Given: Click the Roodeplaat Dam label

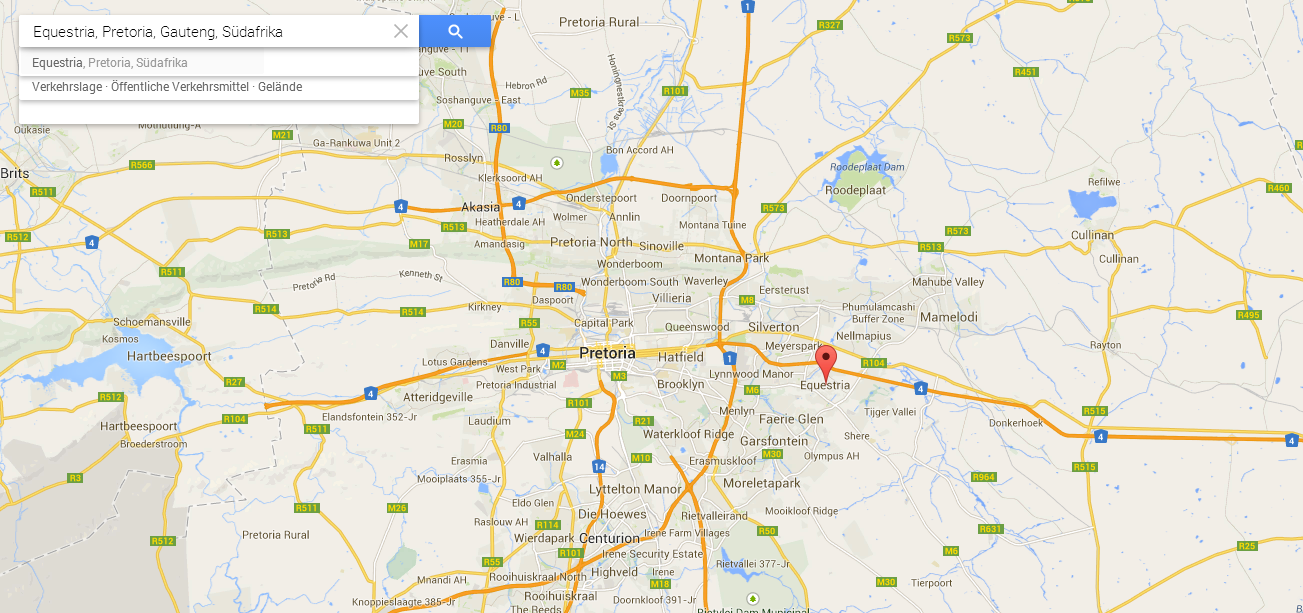Looking at the screenshot, I should coord(867,166).
